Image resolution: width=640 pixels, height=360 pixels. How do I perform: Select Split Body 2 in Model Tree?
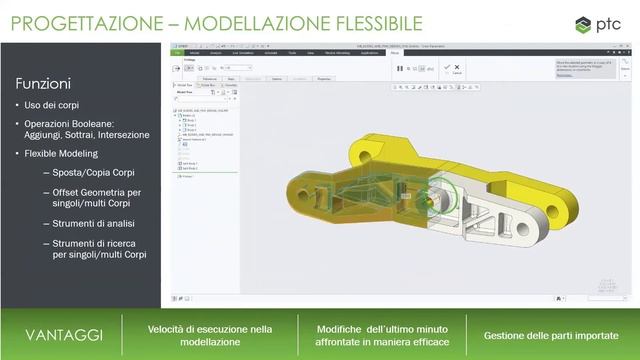[x=188, y=168]
